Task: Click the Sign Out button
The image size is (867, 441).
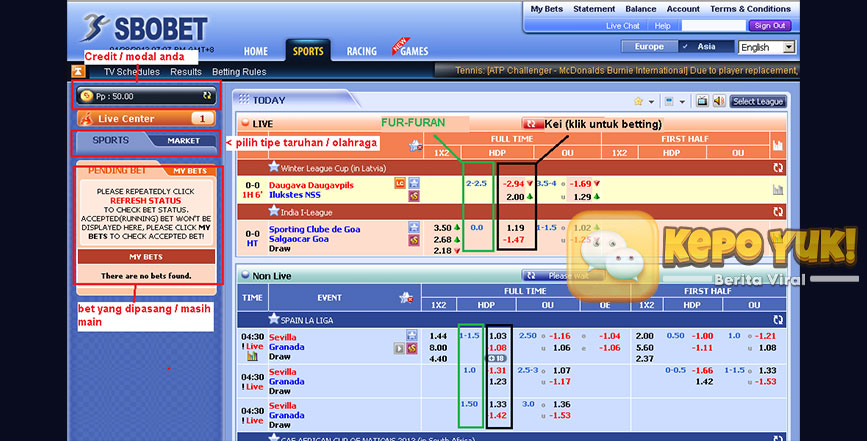Action: coord(770,25)
